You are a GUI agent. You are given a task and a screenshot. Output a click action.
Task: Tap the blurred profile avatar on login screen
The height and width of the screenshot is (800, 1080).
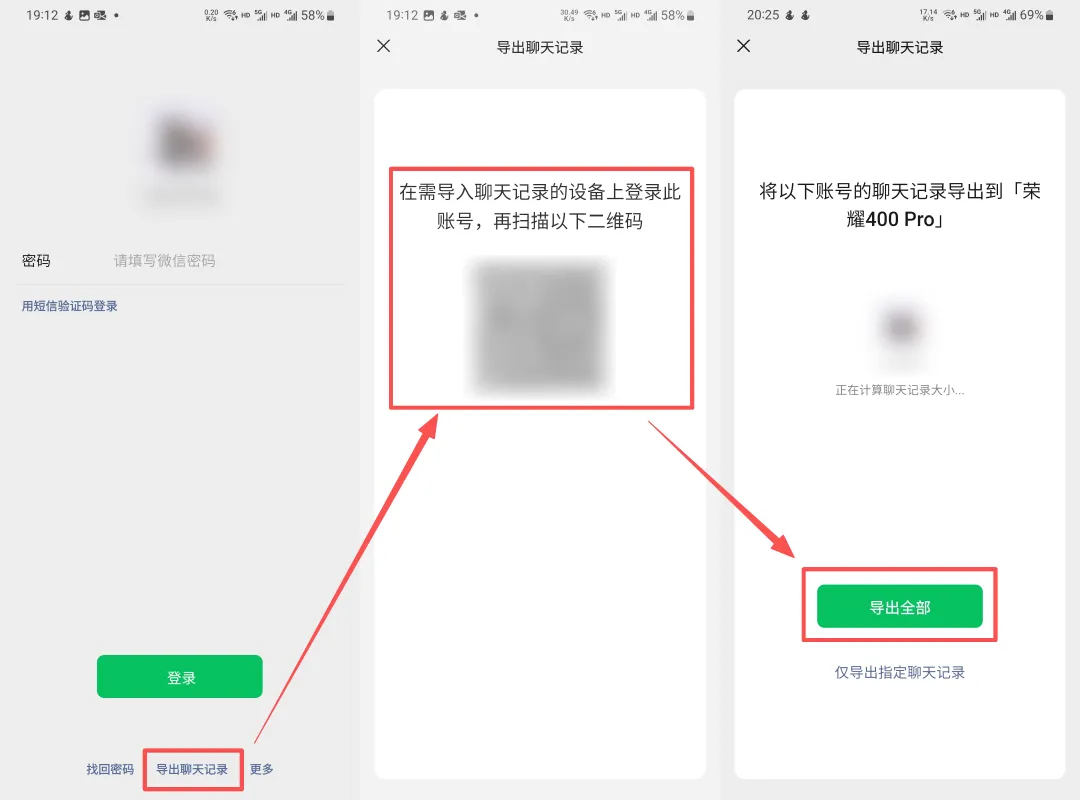[x=183, y=145]
